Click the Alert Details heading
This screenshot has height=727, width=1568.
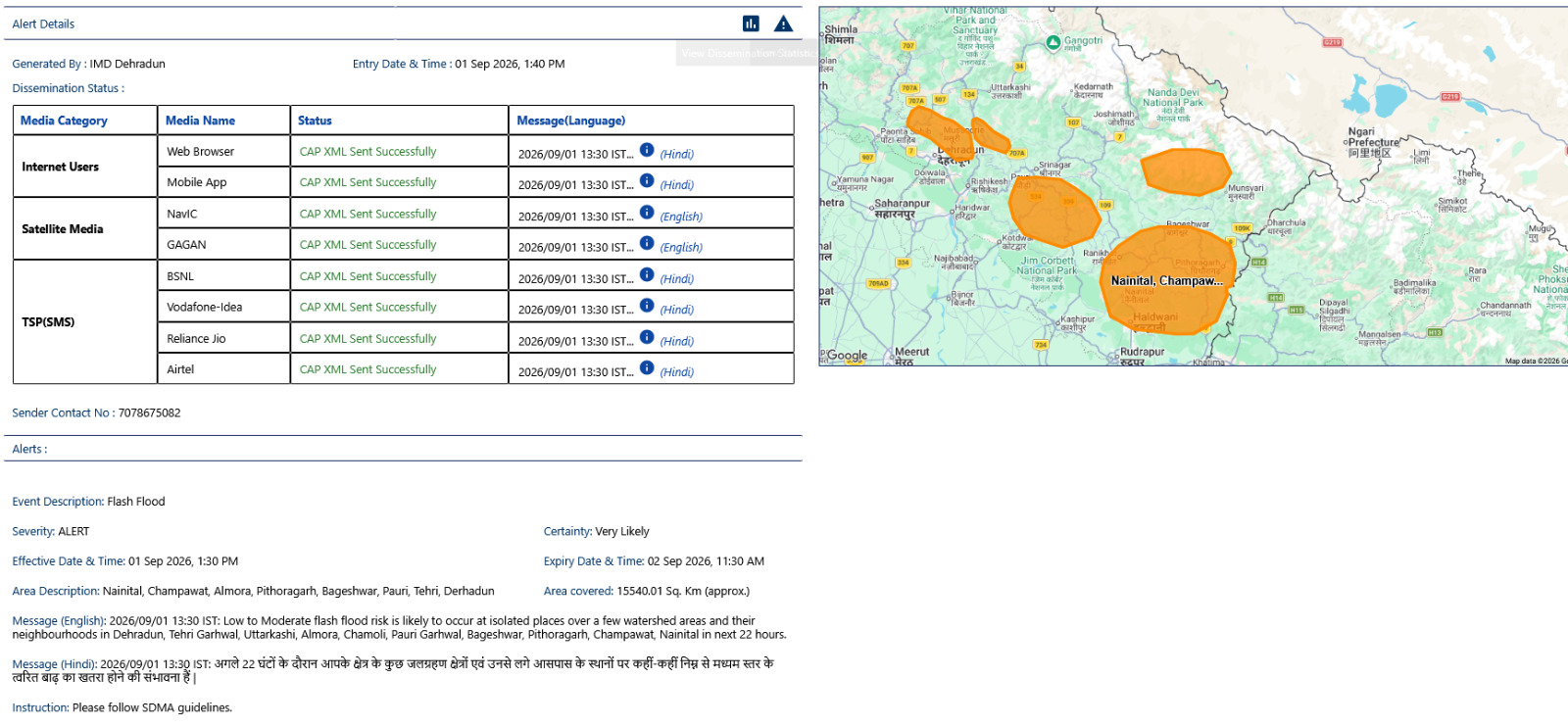[x=43, y=24]
